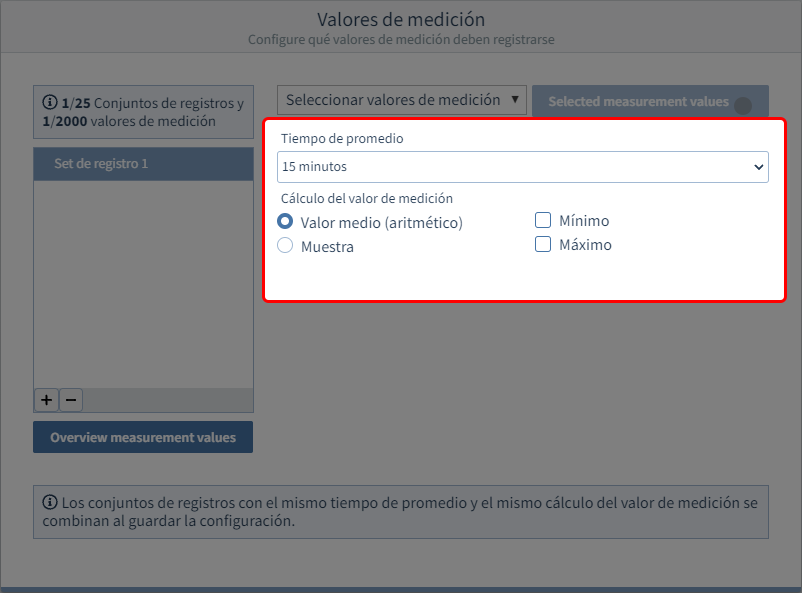
Task: Click the 1/2000 valores de medición text
Action: pos(129,121)
